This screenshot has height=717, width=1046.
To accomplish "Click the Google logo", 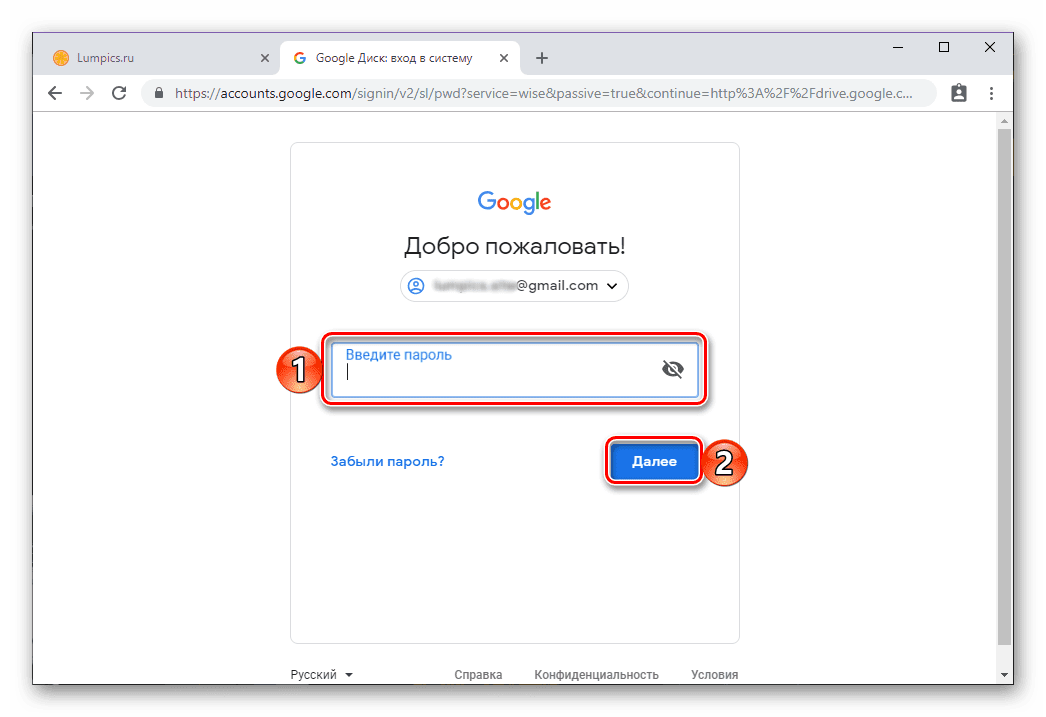I will point(514,202).
